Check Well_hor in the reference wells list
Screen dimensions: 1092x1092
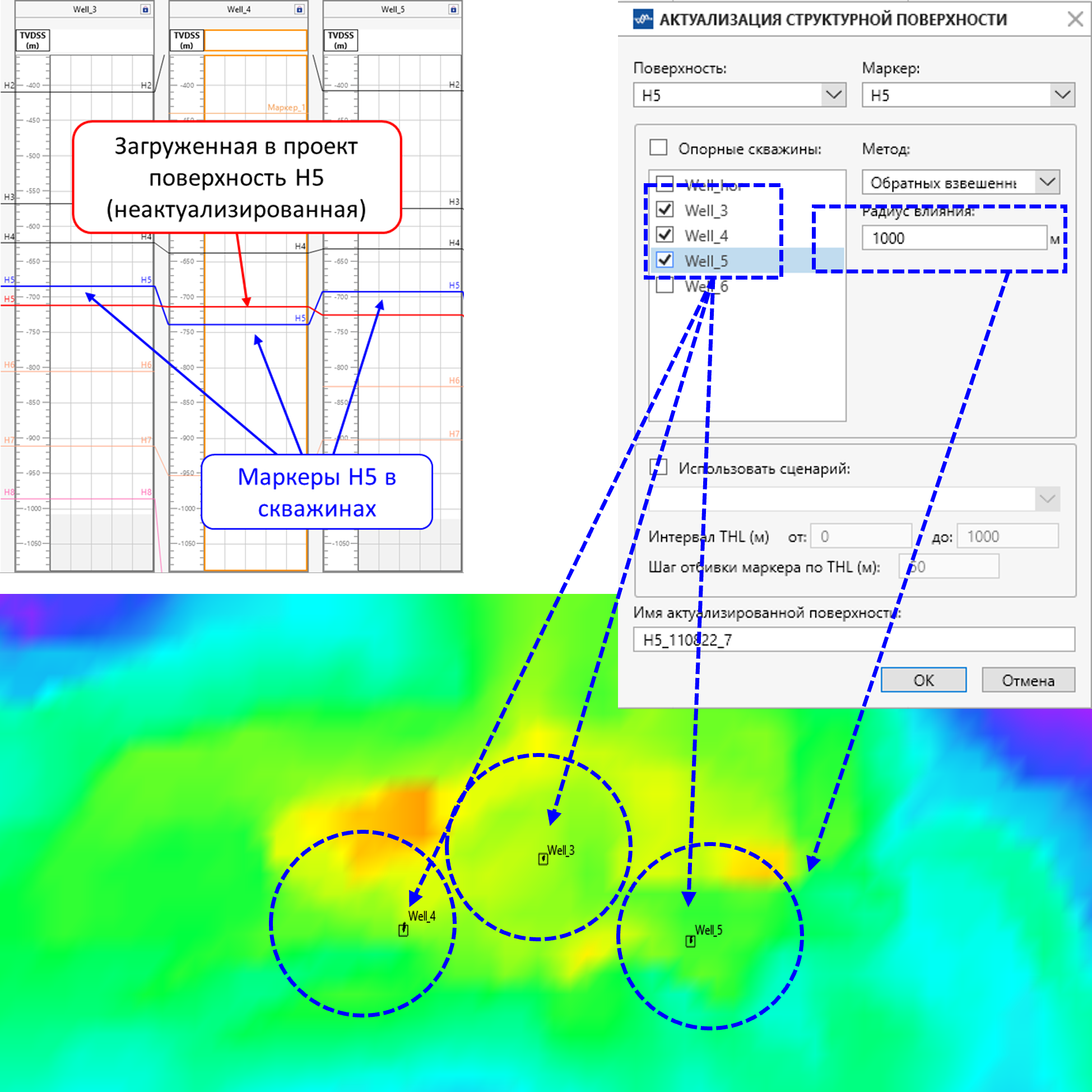coord(665,183)
